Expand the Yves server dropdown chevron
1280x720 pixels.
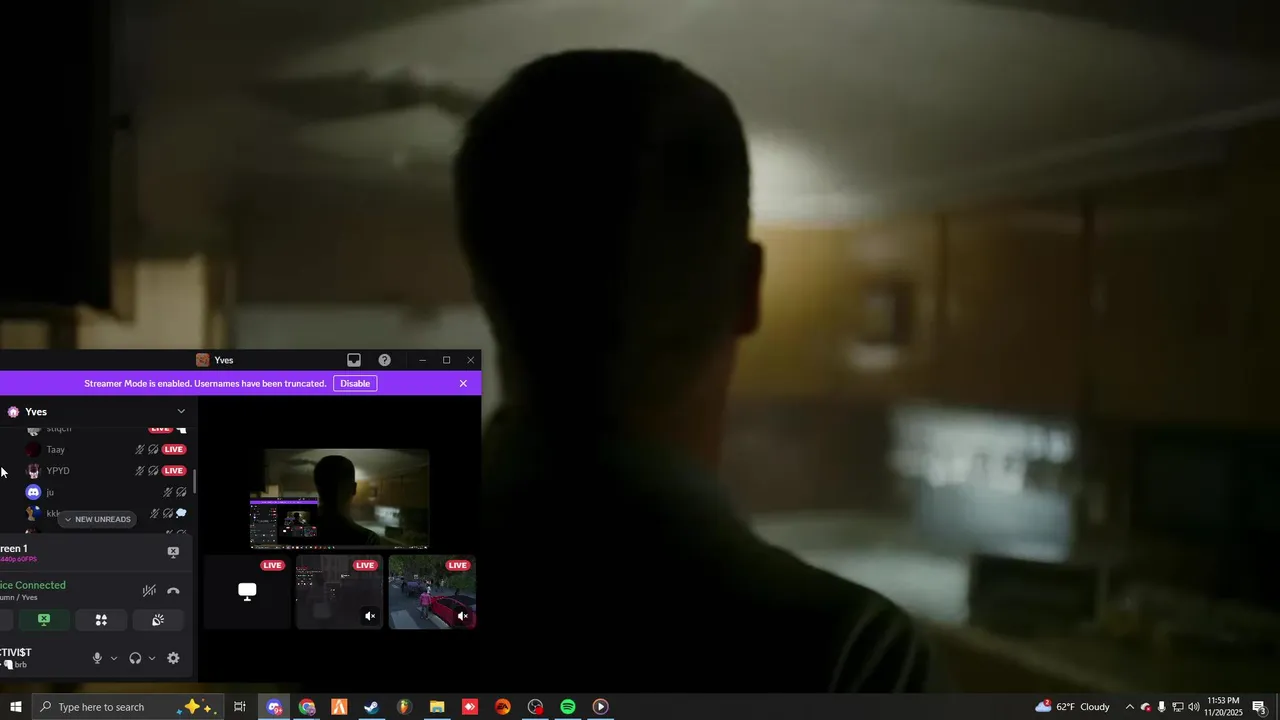coord(181,412)
